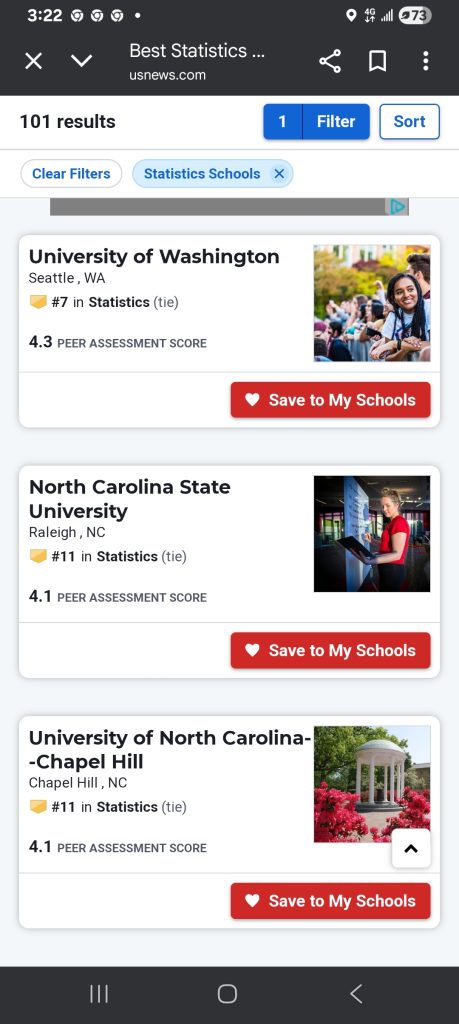View the NC State photo thumbnail
This screenshot has height=1024, width=459.
tap(372, 534)
